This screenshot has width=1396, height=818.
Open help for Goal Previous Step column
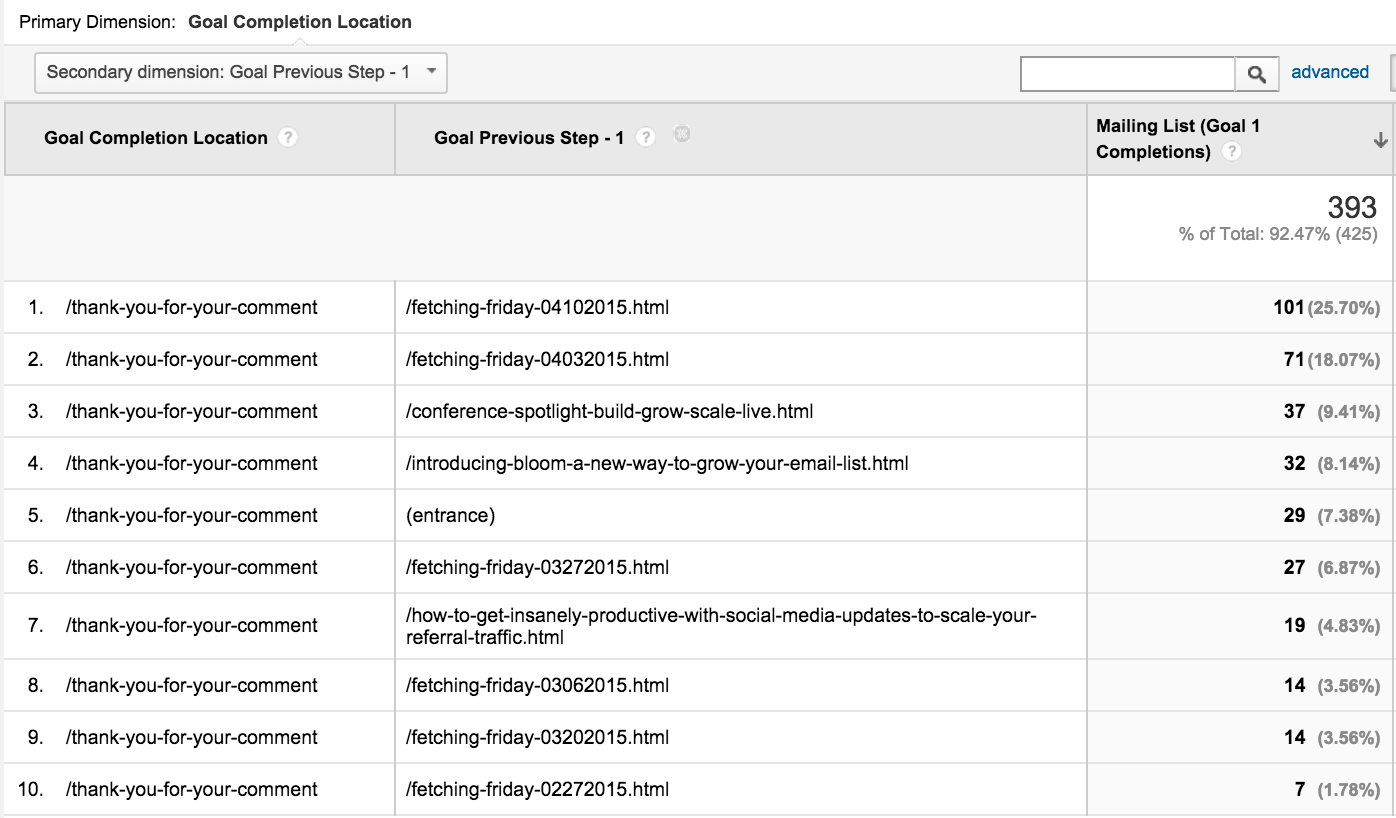click(x=646, y=138)
